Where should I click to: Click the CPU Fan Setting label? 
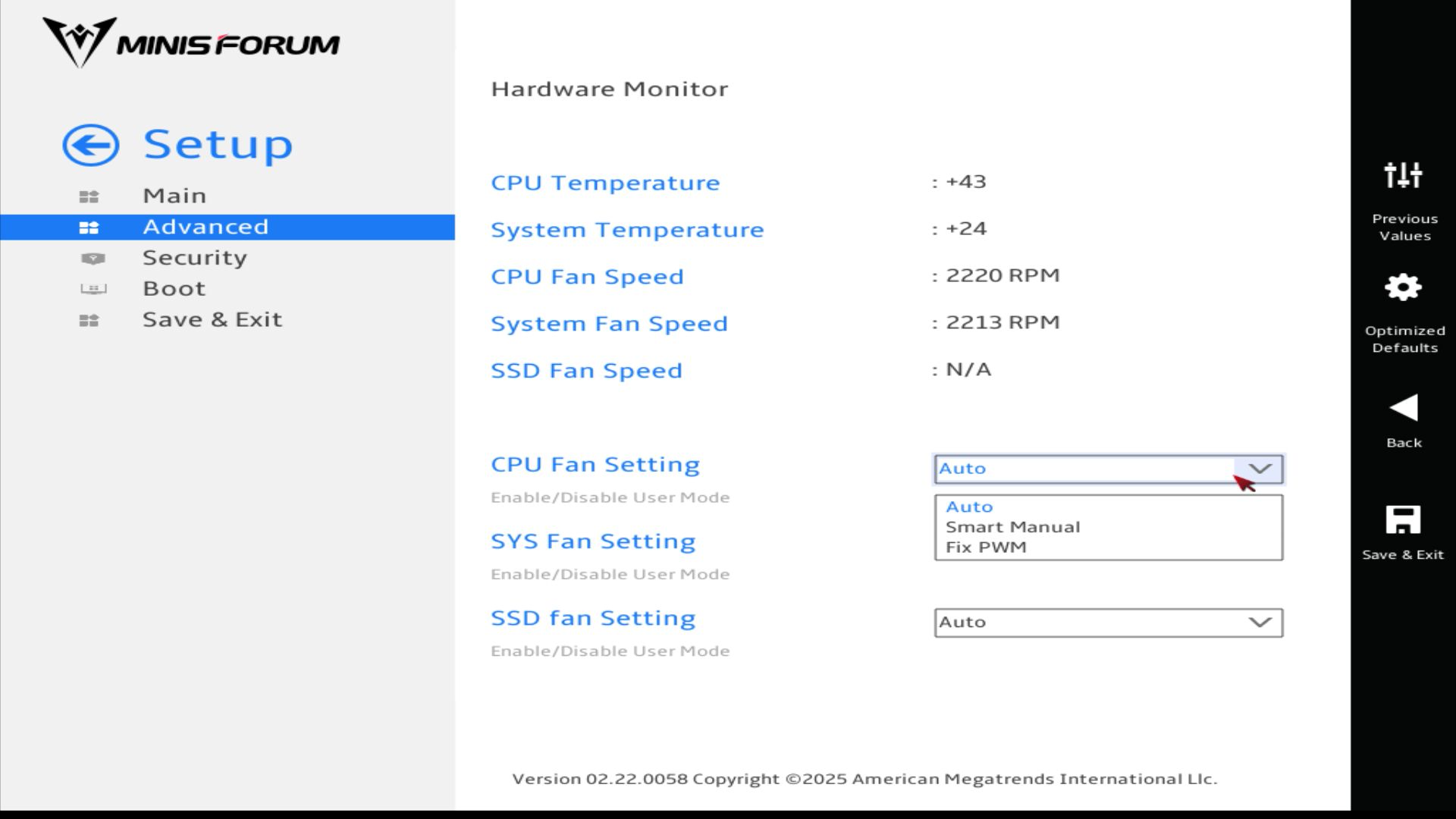pyautogui.click(x=595, y=465)
